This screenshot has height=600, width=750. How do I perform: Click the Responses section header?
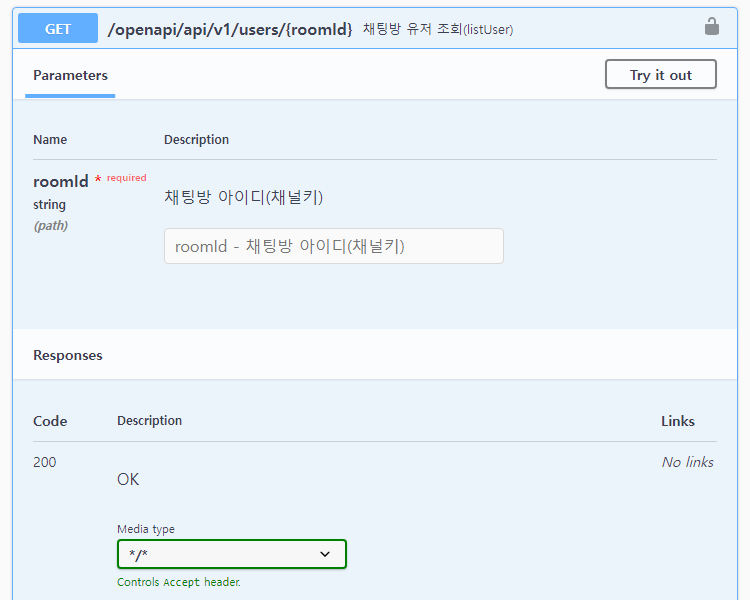click(68, 355)
